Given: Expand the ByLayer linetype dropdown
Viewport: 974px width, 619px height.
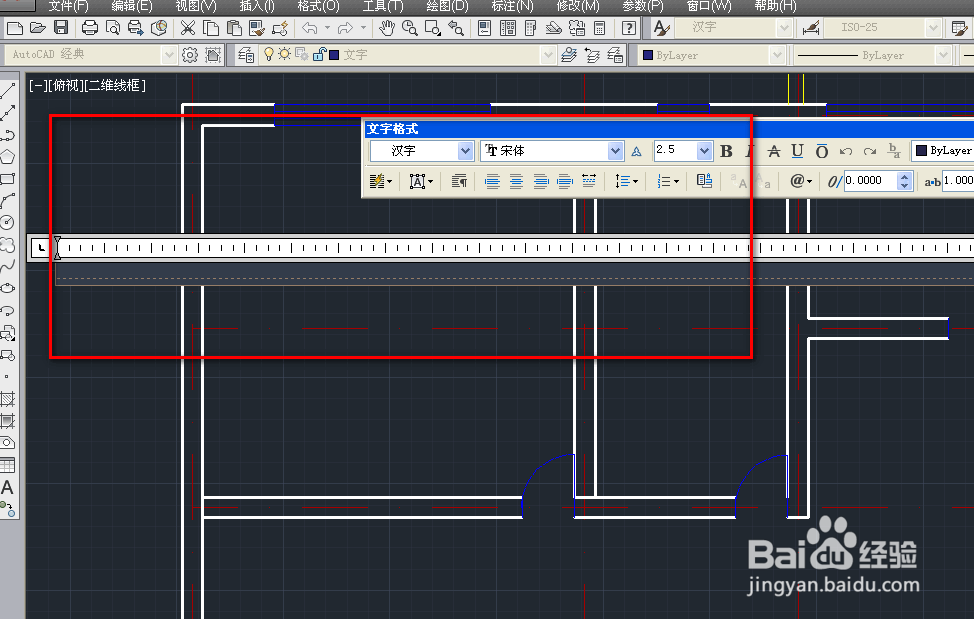Looking at the screenshot, I should coord(944,55).
